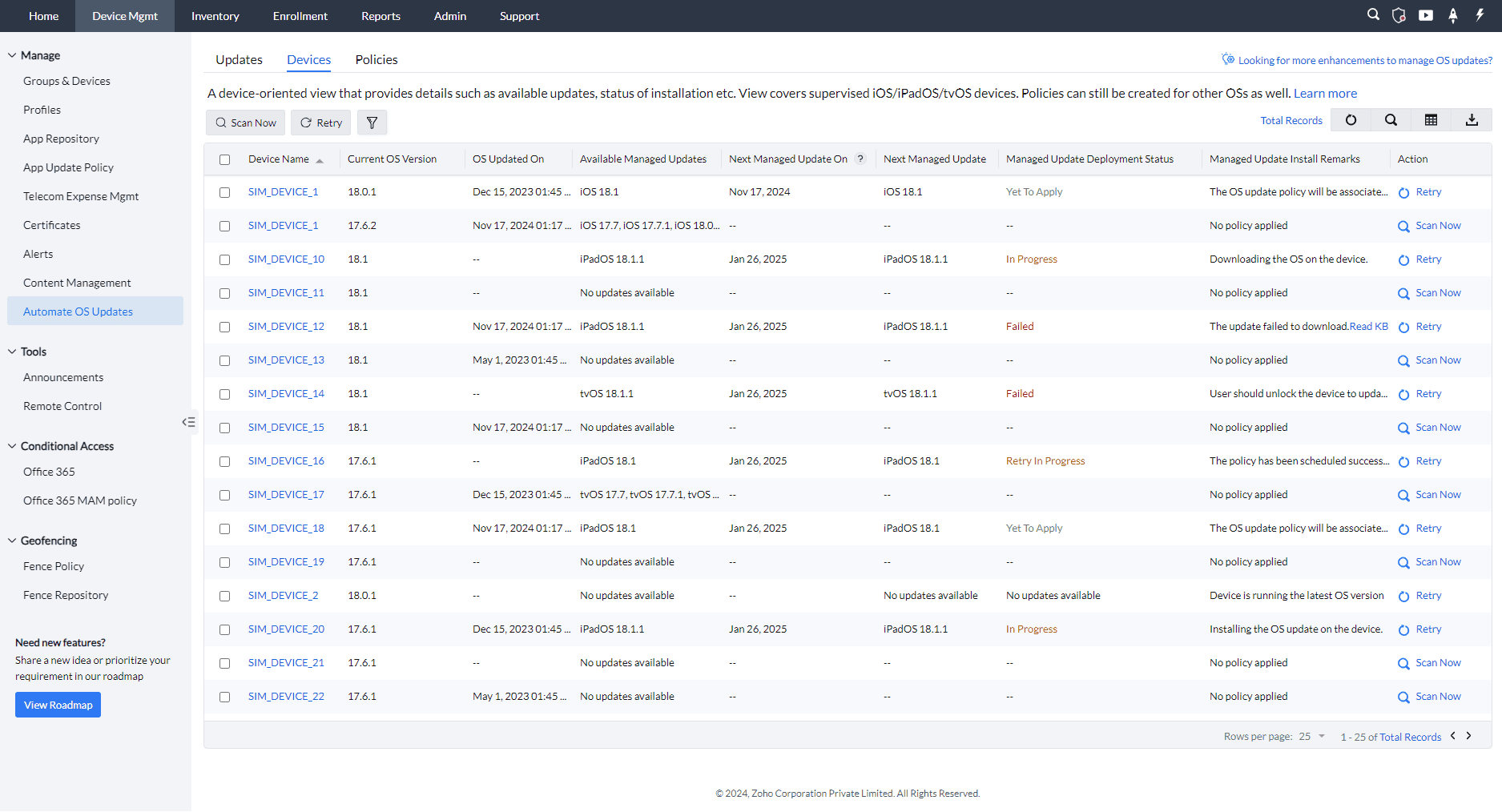Switch to the Policies tab
Screen dimensions: 1502x812
(x=377, y=60)
